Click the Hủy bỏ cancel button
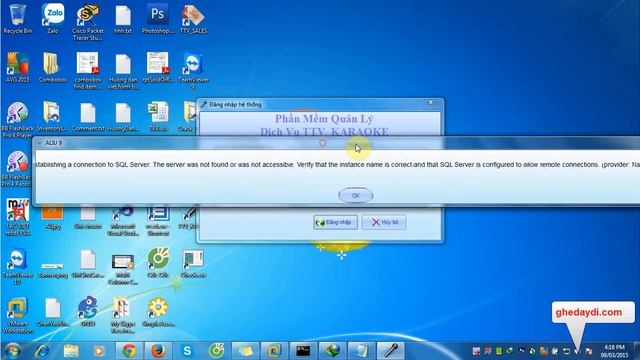Screen dimensions: 640x360 [384, 222]
